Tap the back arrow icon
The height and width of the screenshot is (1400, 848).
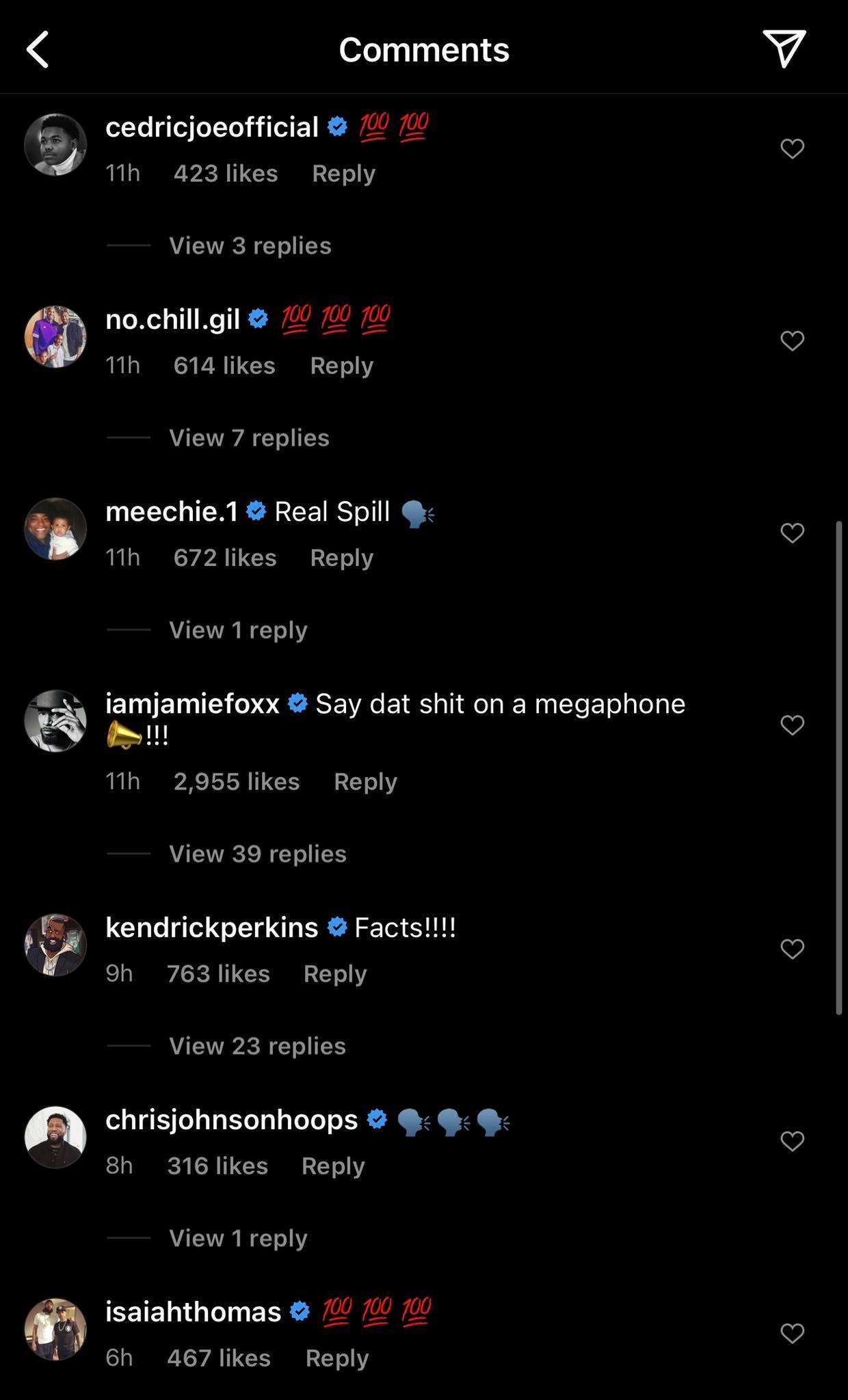click(38, 49)
